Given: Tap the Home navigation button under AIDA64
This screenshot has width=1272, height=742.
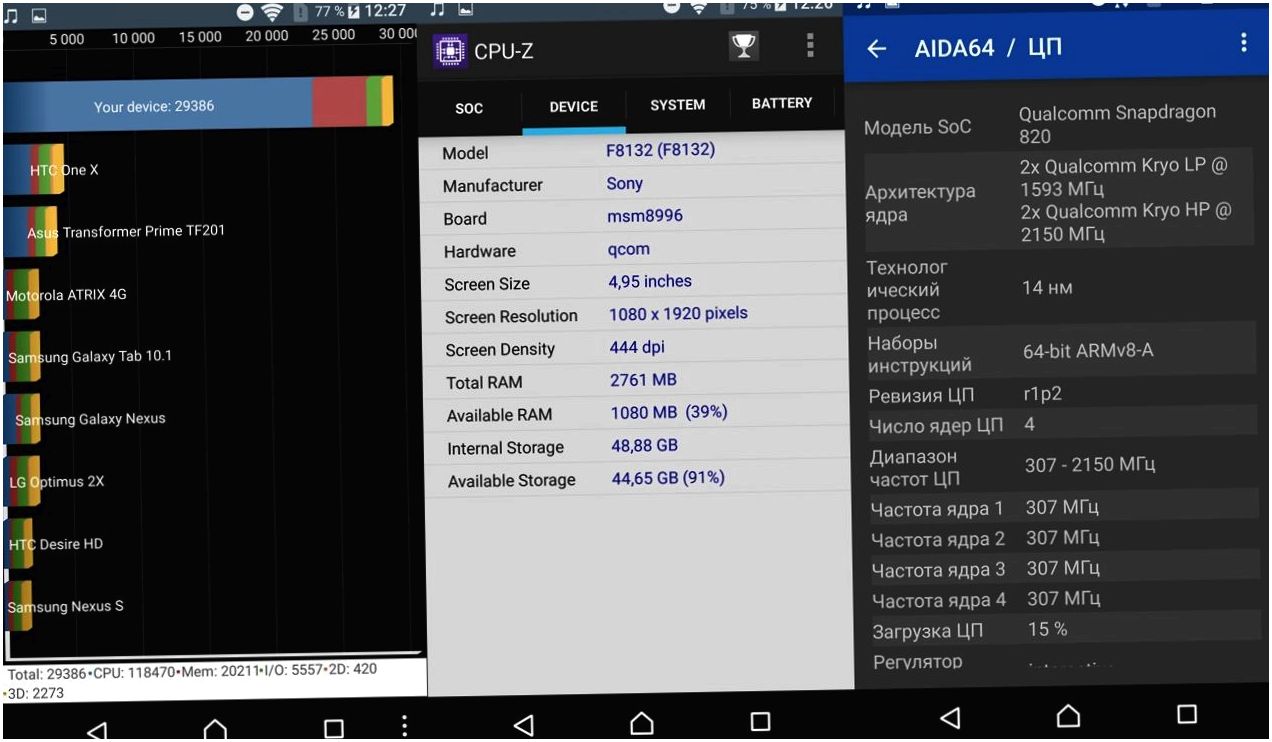Looking at the screenshot, I should click(1068, 715).
